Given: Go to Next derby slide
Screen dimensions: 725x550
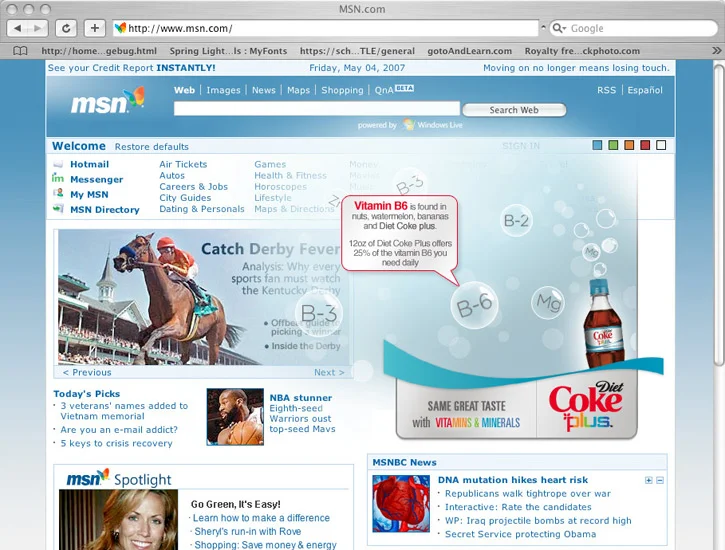Looking at the screenshot, I should click(329, 372).
